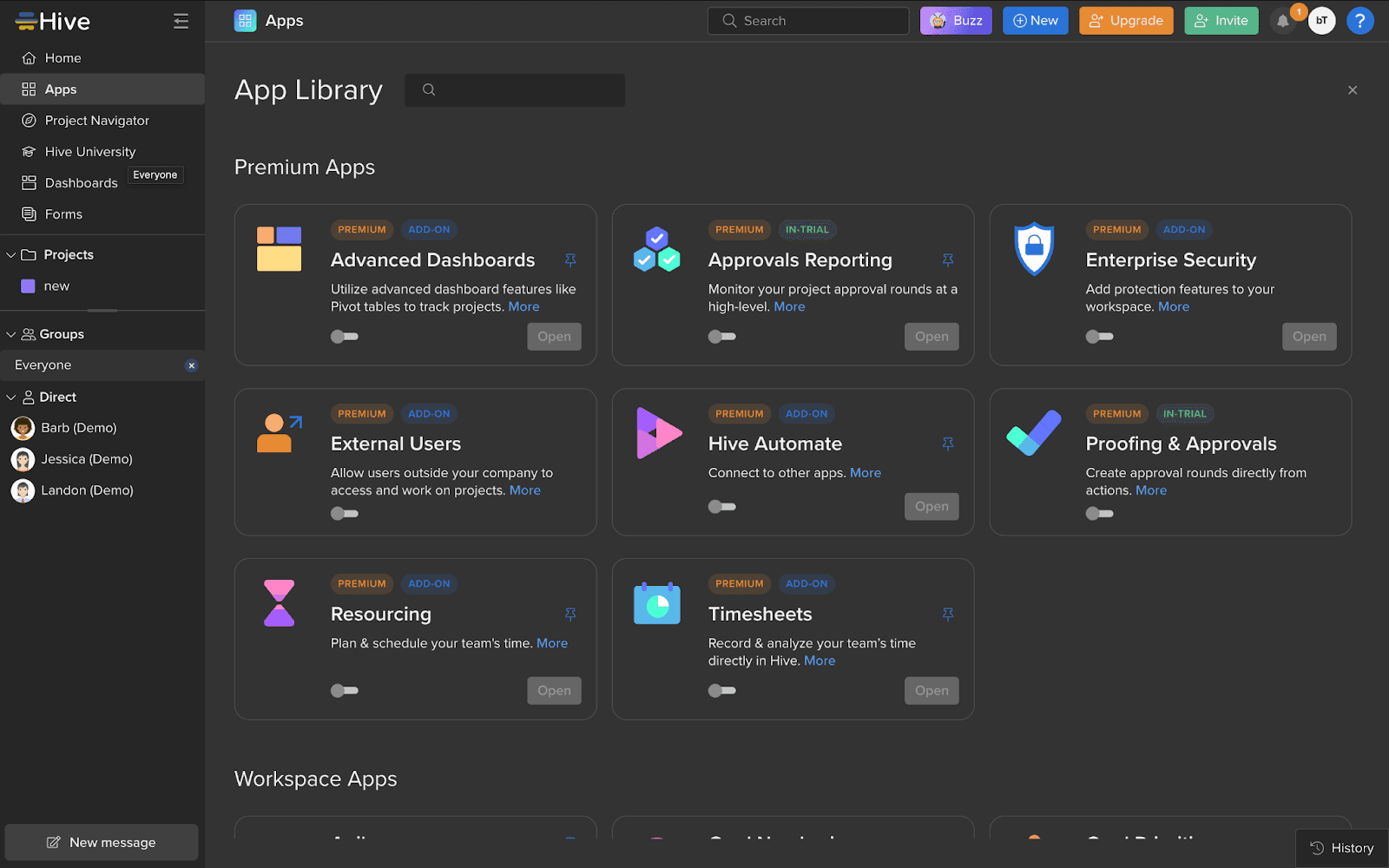
Task: Open Landon (Demo) direct chat
Action: 102,490
